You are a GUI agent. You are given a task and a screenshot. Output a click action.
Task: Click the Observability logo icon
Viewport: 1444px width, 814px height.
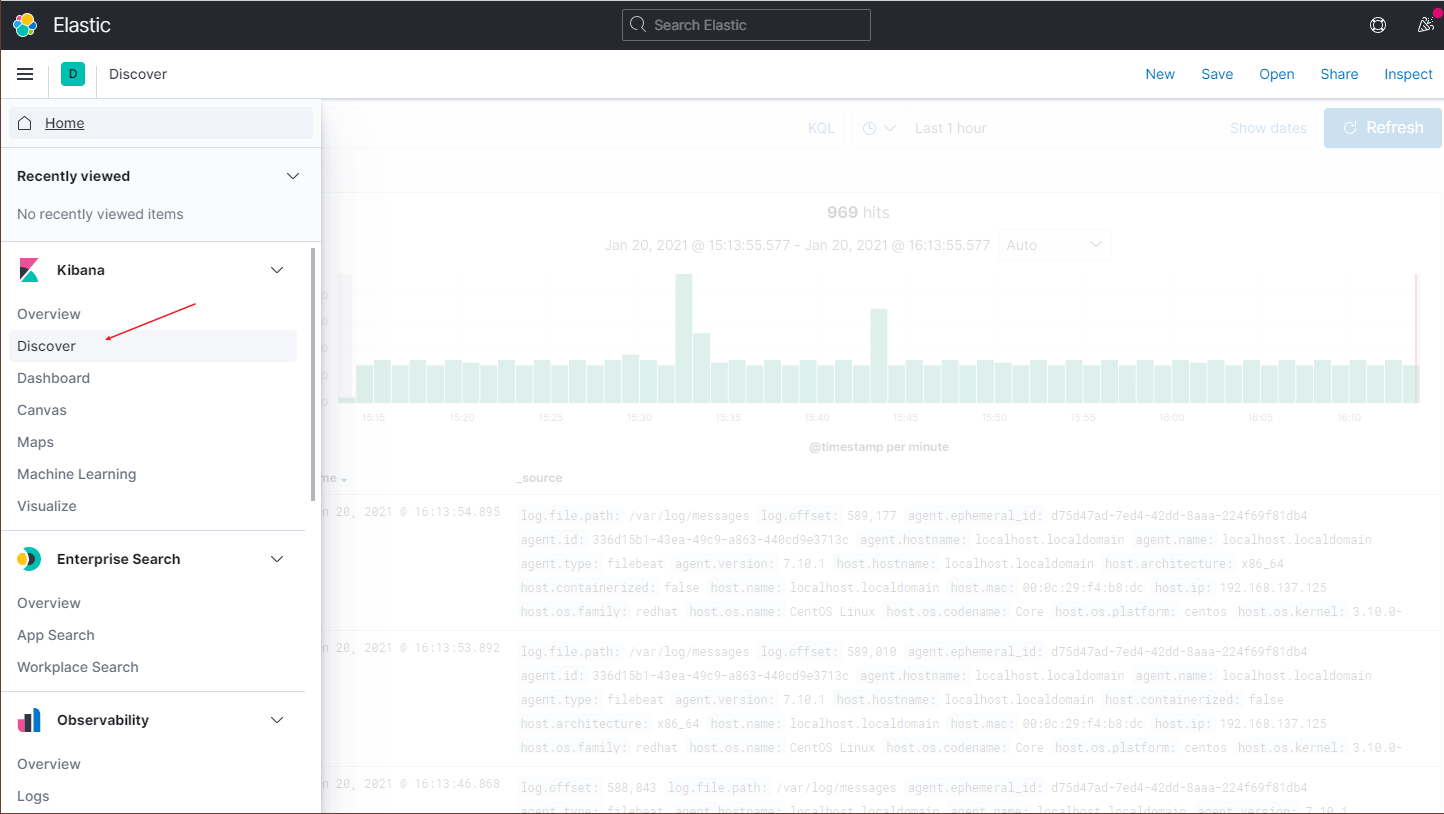tap(29, 720)
